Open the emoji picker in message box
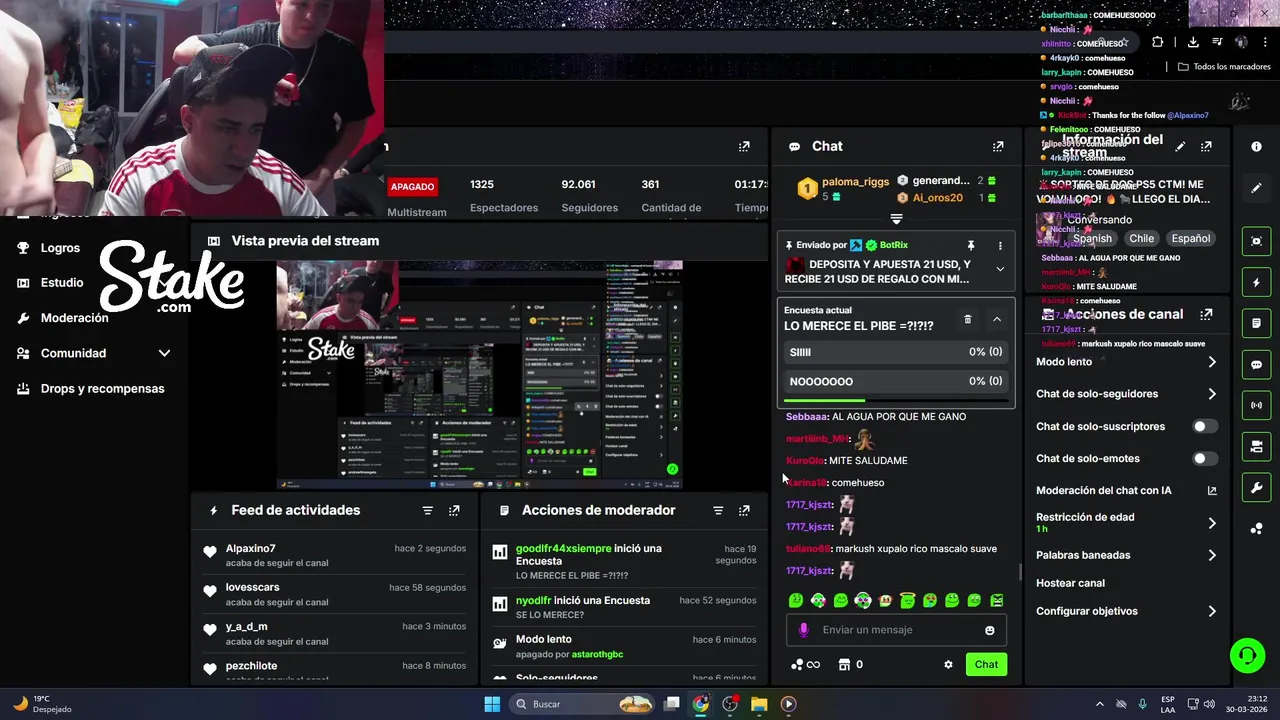This screenshot has height=720, width=1280. (x=990, y=630)
